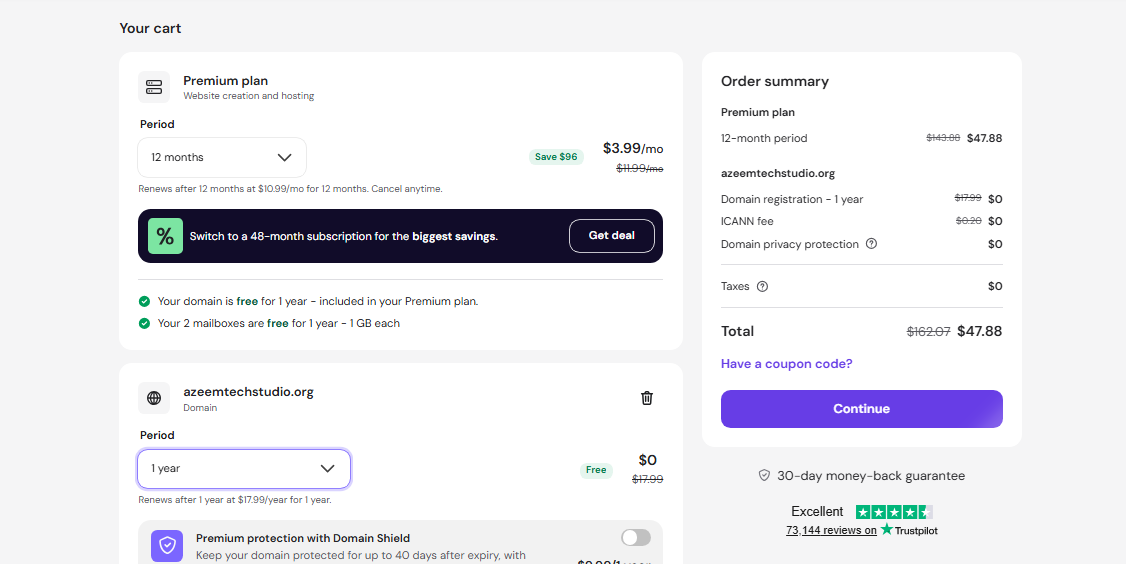Click the $3.99/mo price text
The image size is (1126, 564).
[633, 149]
